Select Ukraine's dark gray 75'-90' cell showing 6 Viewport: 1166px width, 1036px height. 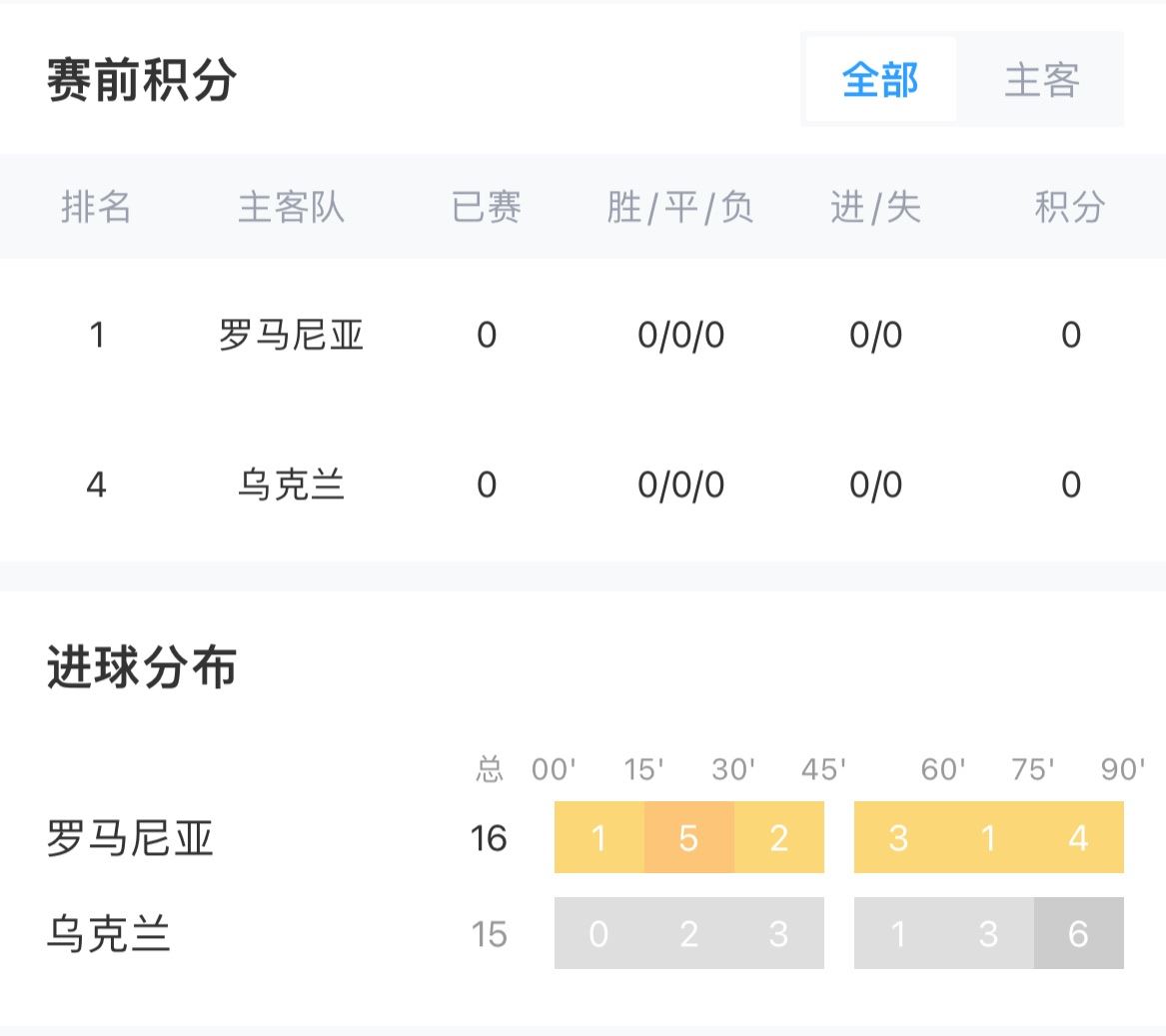pos(1078,933)
